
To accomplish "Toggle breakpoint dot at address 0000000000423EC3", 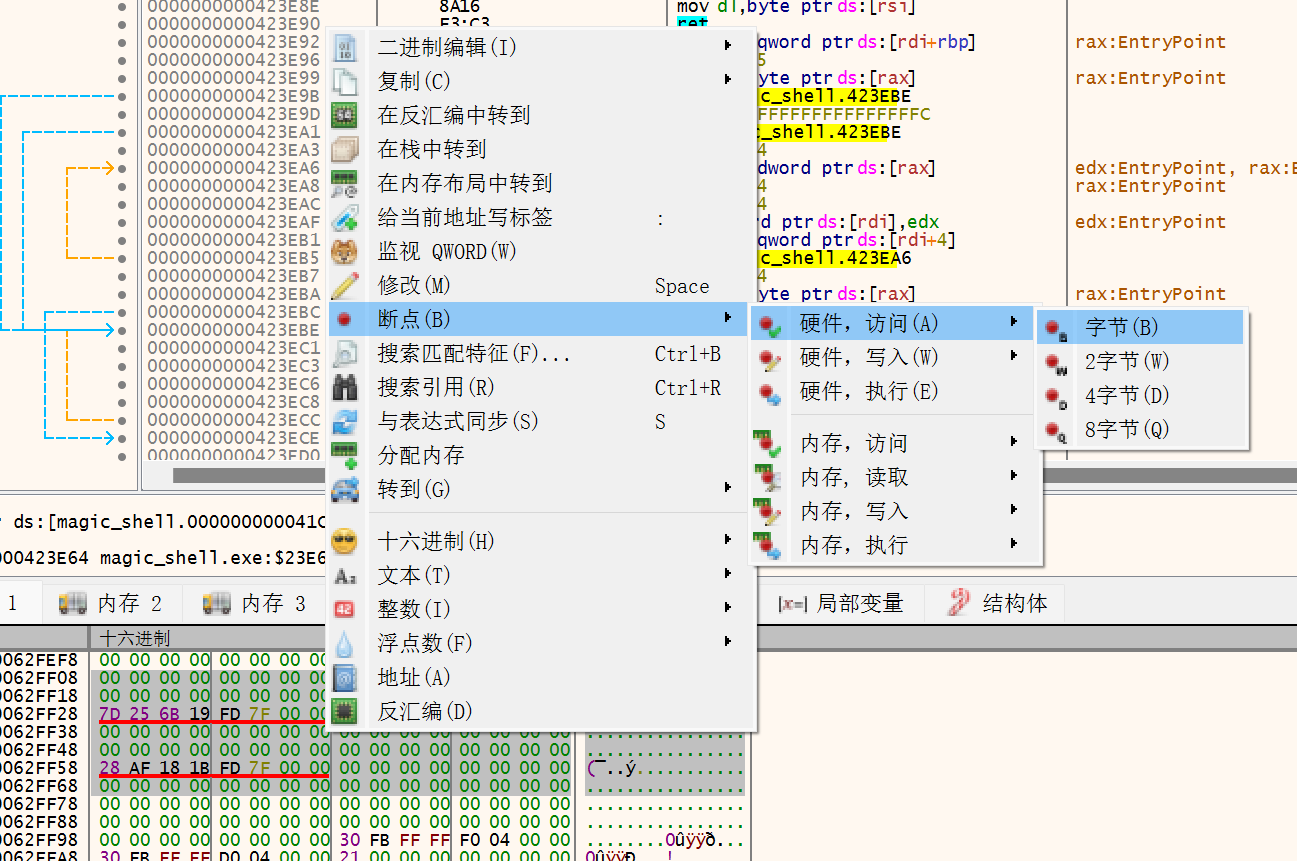I will pos(122,366).
